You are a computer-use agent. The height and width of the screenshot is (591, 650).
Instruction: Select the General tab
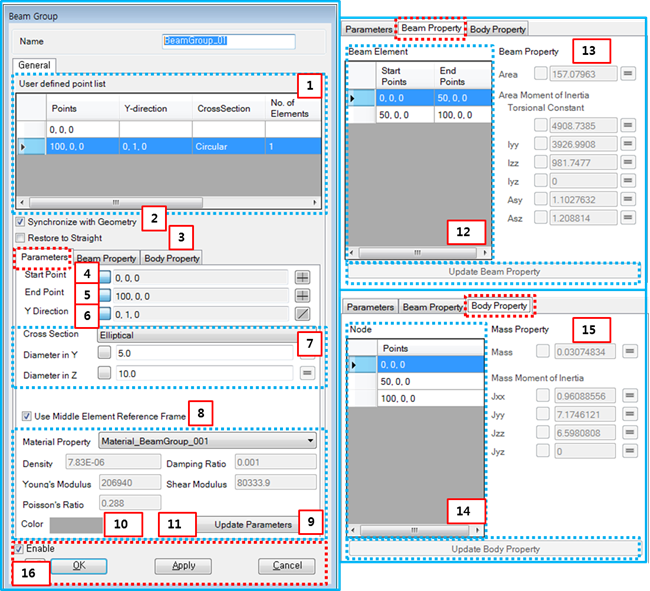pyautogui.click(x=34, y=65)
